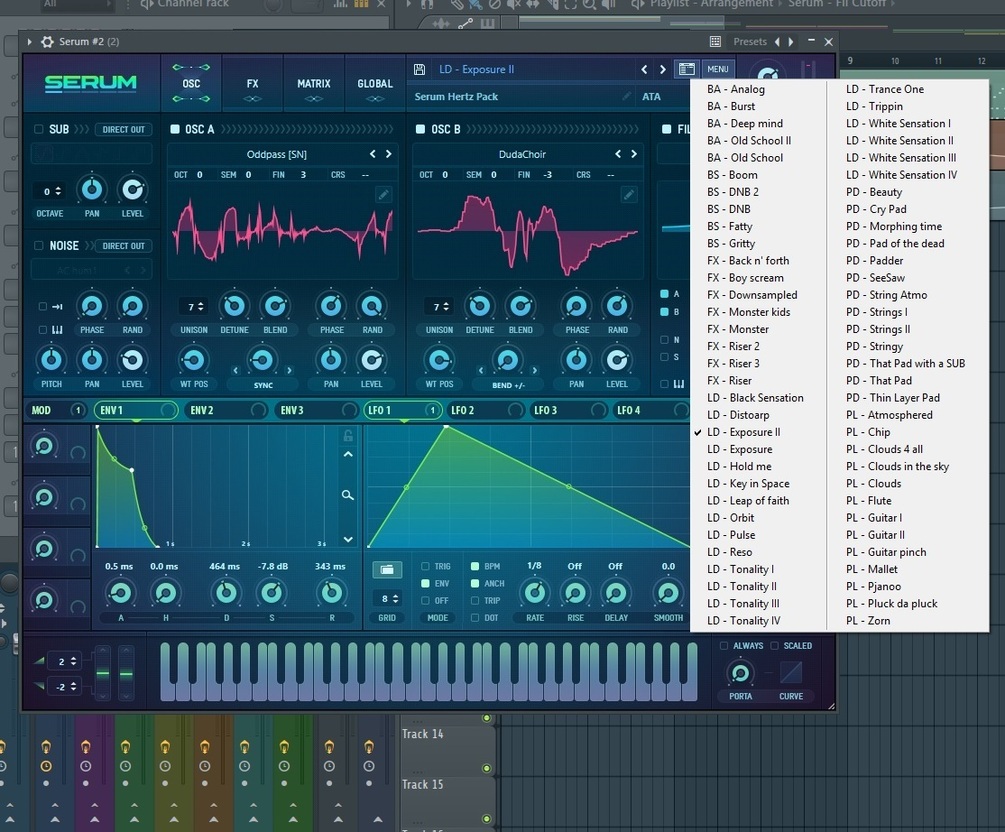Click the NOISE PITCH knob
Image resolution: width=1005 pixels, height=832 pixels.
[51, 360]
